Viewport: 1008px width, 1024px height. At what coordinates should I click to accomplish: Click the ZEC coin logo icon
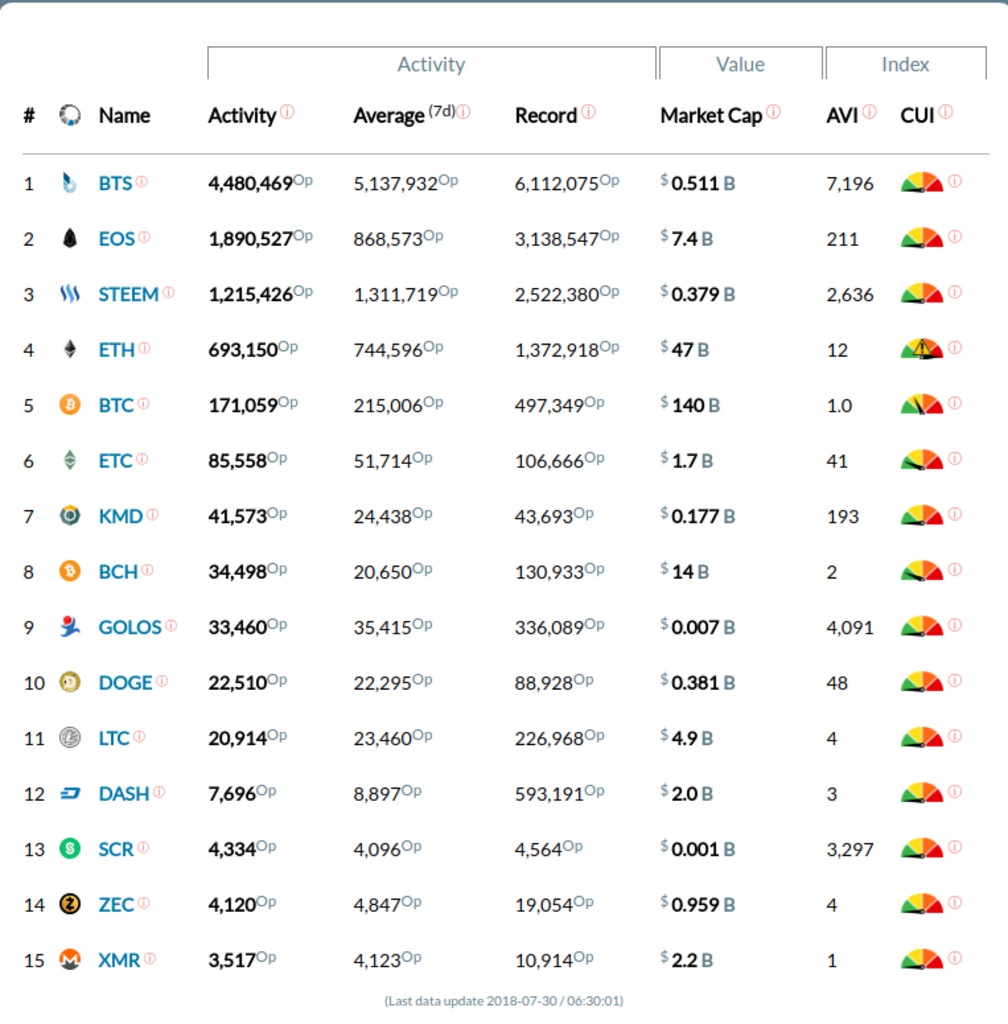pos(70,904)
